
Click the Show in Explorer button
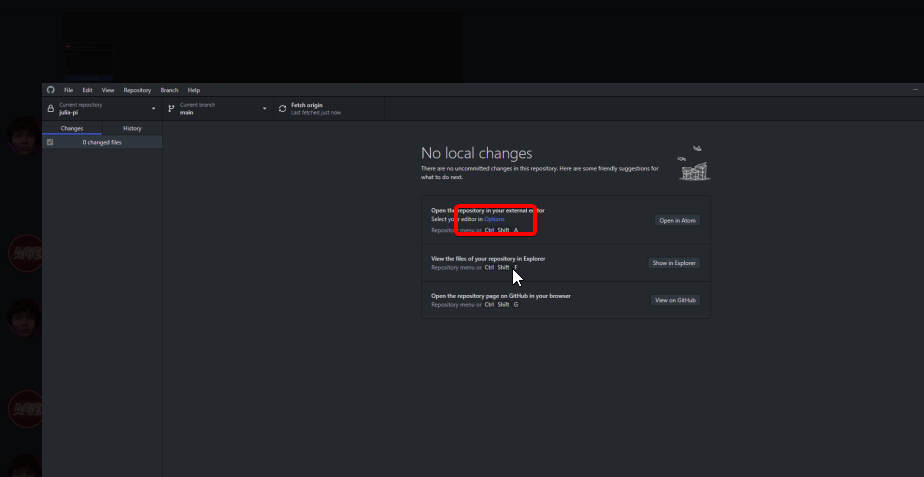pyautogui.click(x=675, y=263)
